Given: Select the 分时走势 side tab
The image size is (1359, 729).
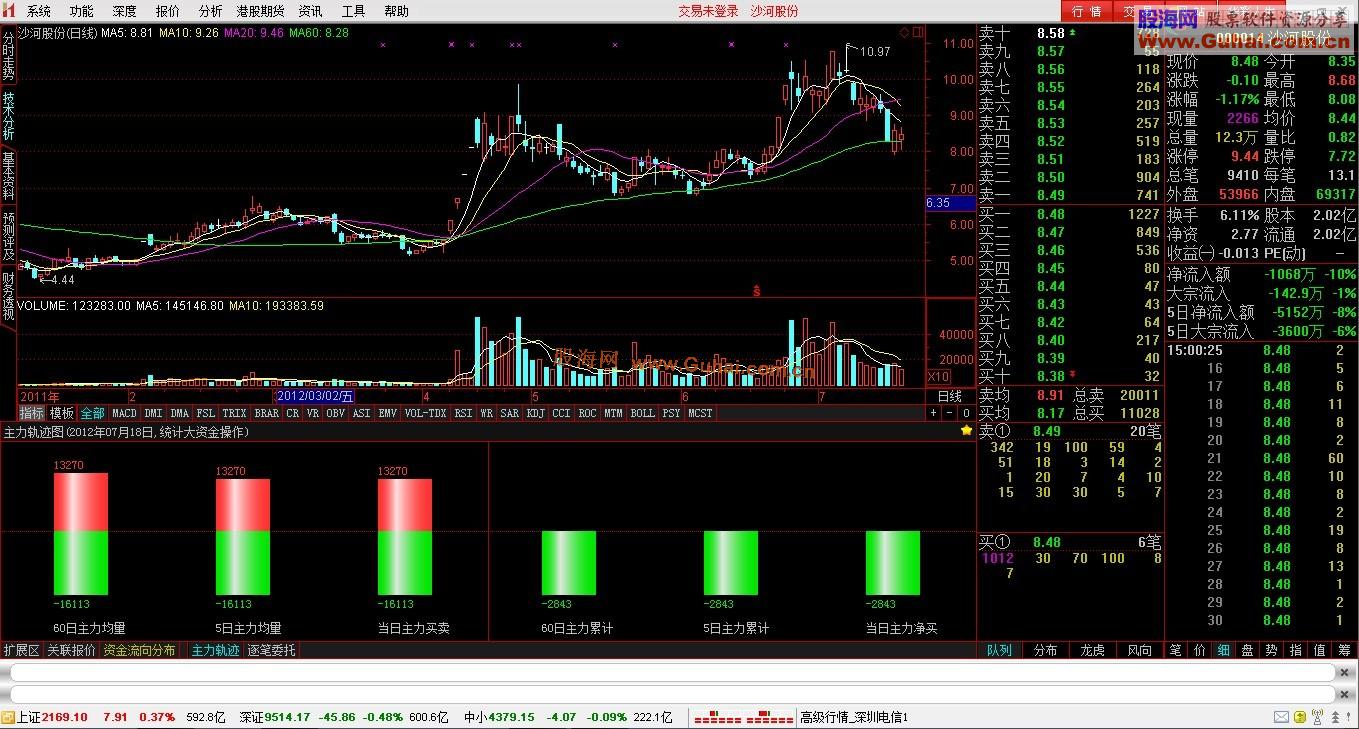Looking at the screenshot, I should point(8,58).
